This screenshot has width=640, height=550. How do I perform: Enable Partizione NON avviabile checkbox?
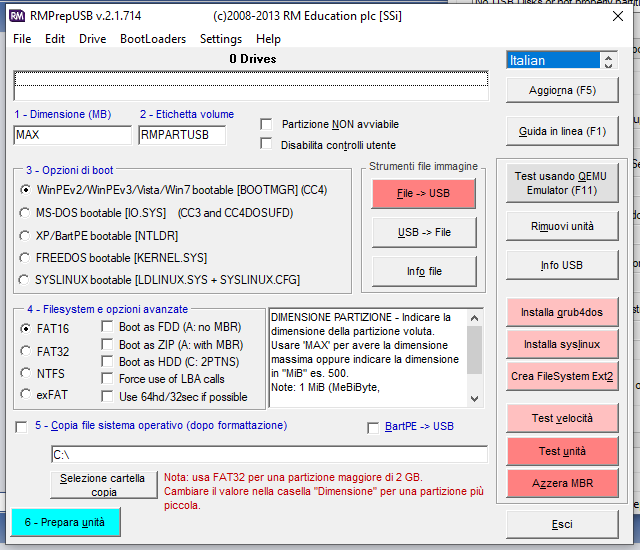click(x=266, y=124)
